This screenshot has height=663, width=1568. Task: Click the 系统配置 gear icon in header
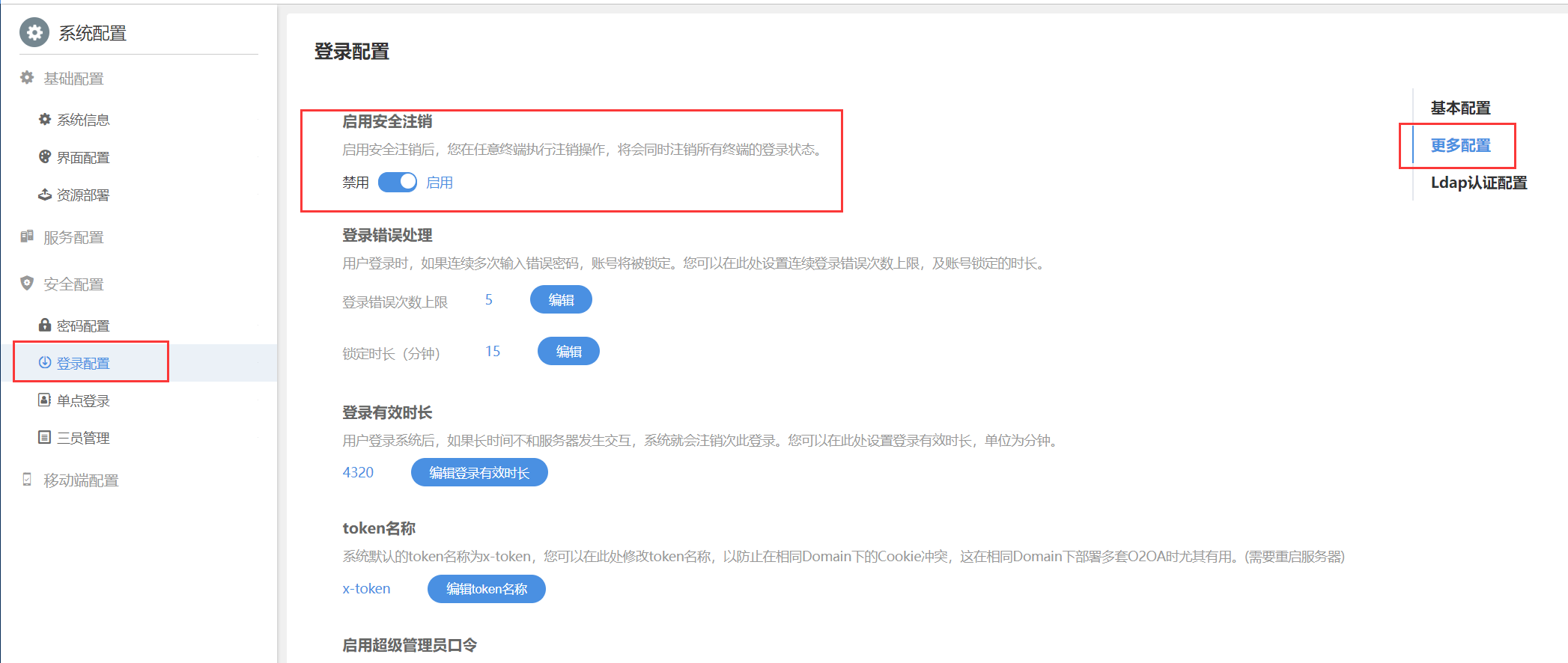point(34,33)
